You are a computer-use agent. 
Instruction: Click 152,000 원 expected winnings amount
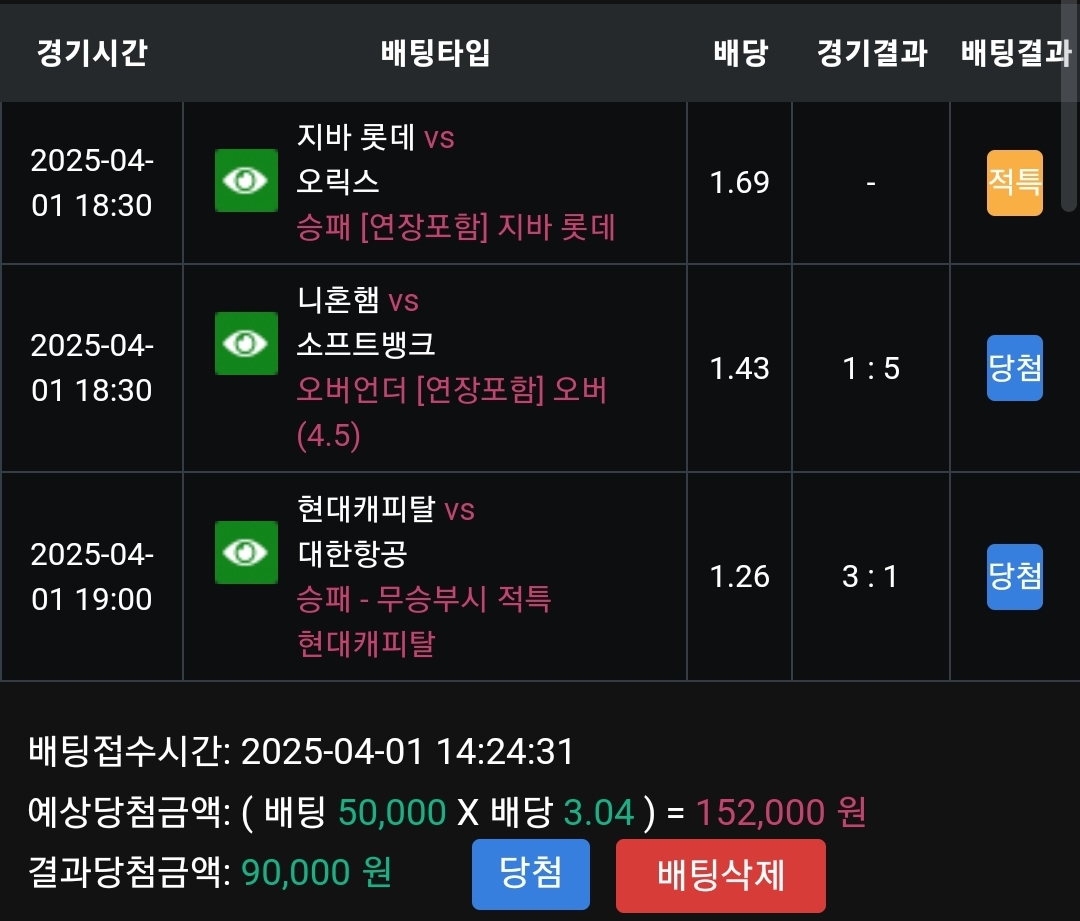[780, 812]
